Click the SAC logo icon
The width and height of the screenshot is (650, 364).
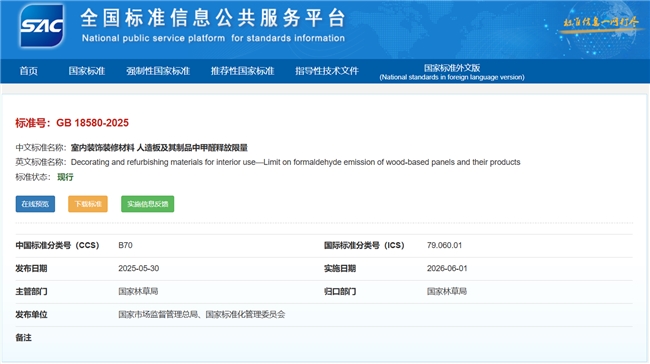pos(42,26)
